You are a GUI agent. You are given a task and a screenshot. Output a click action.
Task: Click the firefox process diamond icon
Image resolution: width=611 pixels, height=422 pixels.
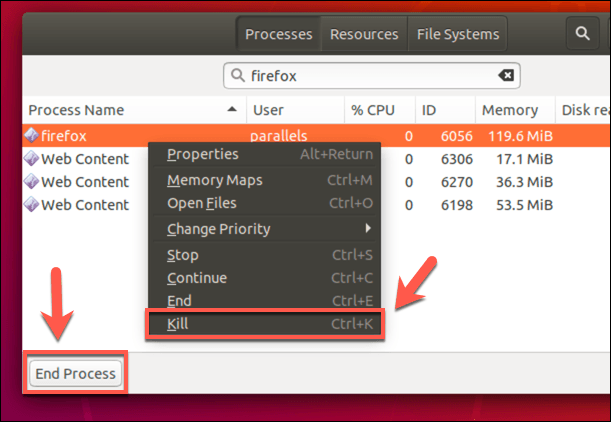(x=31, y=135)
